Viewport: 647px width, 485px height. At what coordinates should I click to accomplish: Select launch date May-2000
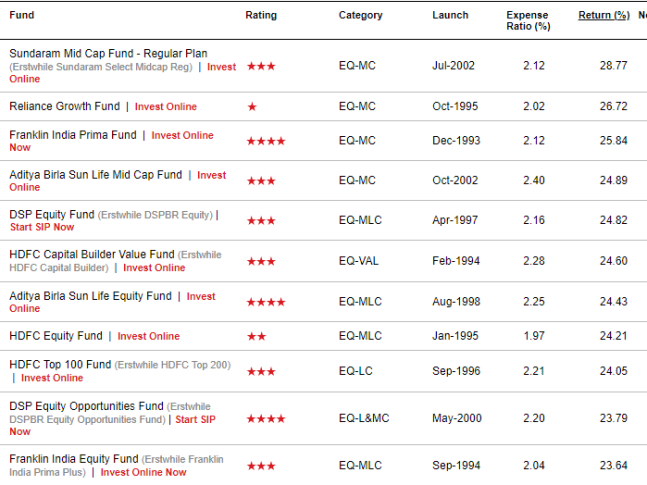(457, 418)
